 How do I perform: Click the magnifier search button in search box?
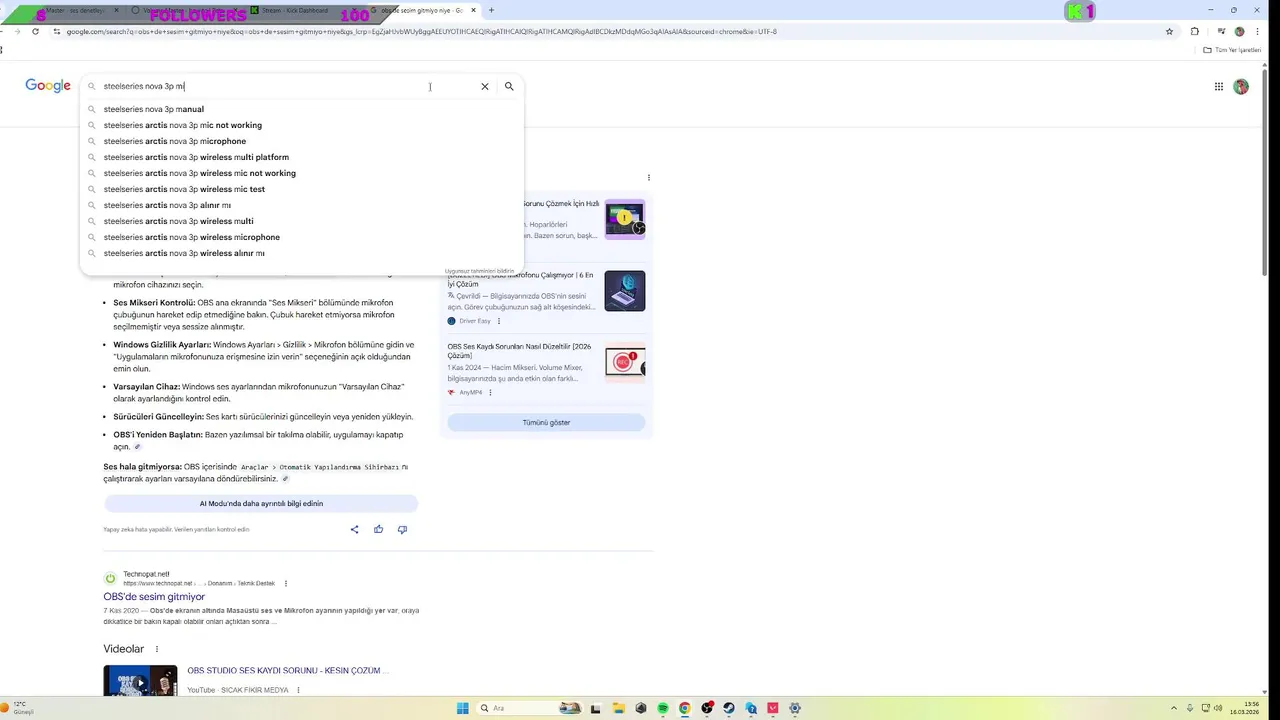(x=509, y=87)
